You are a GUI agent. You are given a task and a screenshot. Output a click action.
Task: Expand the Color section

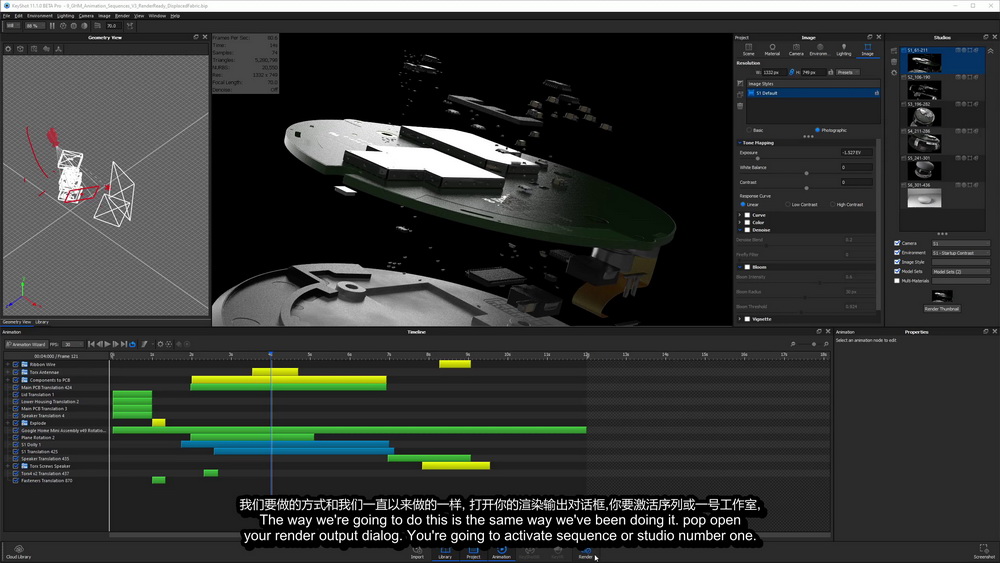coord(740,223)
